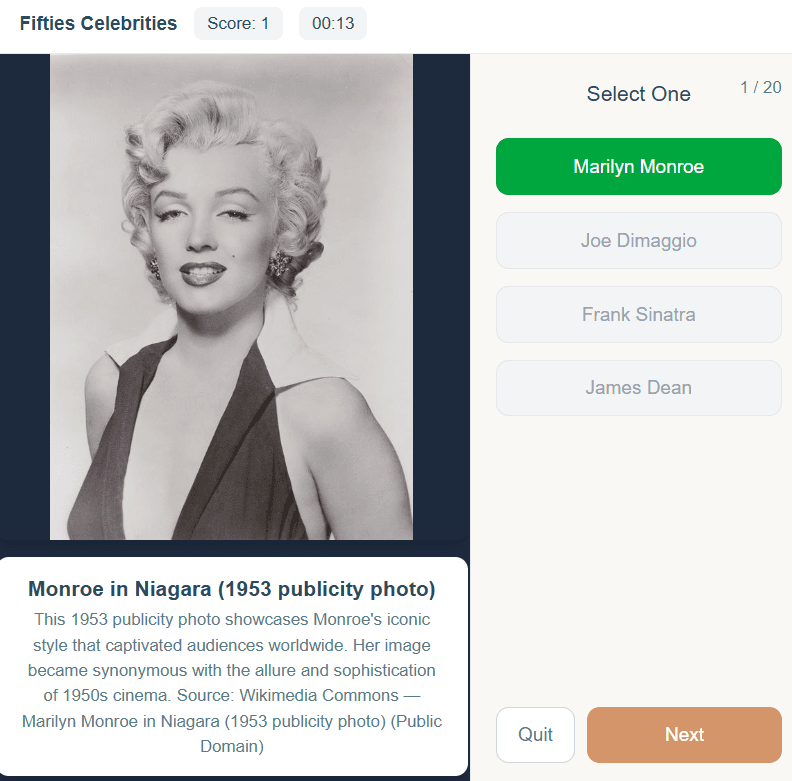Open the Marilyn Monroe publicity photo

[231, 296]
